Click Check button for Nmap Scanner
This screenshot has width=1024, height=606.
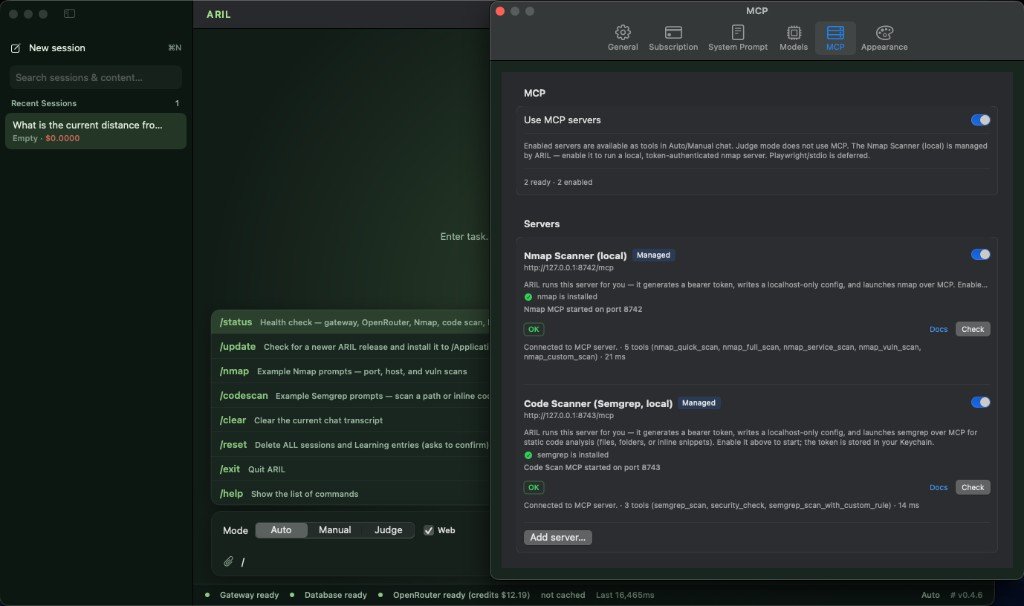pyautogui.click(x=972, y=329)
